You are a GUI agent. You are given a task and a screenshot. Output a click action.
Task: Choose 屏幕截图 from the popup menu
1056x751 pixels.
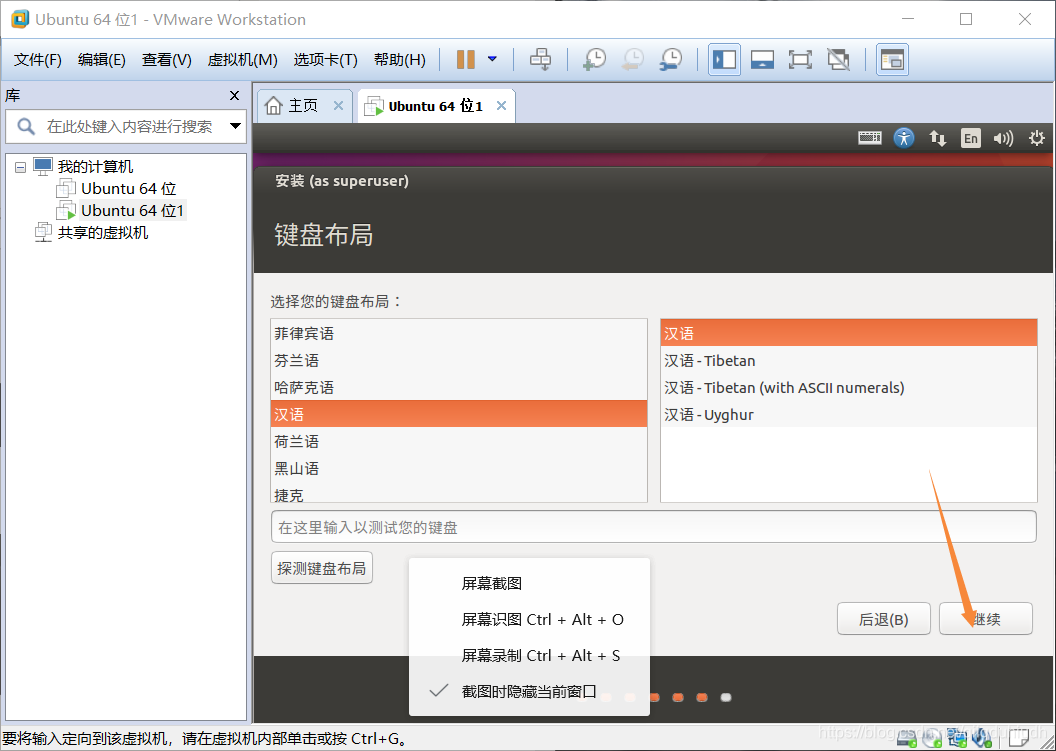(529, 583)
